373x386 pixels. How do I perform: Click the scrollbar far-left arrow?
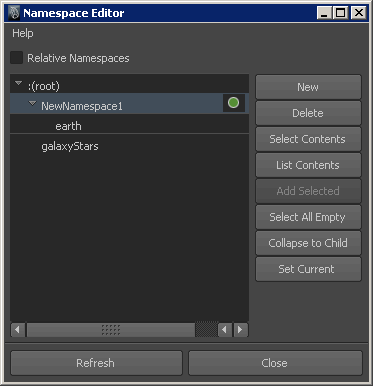[17, 330]
